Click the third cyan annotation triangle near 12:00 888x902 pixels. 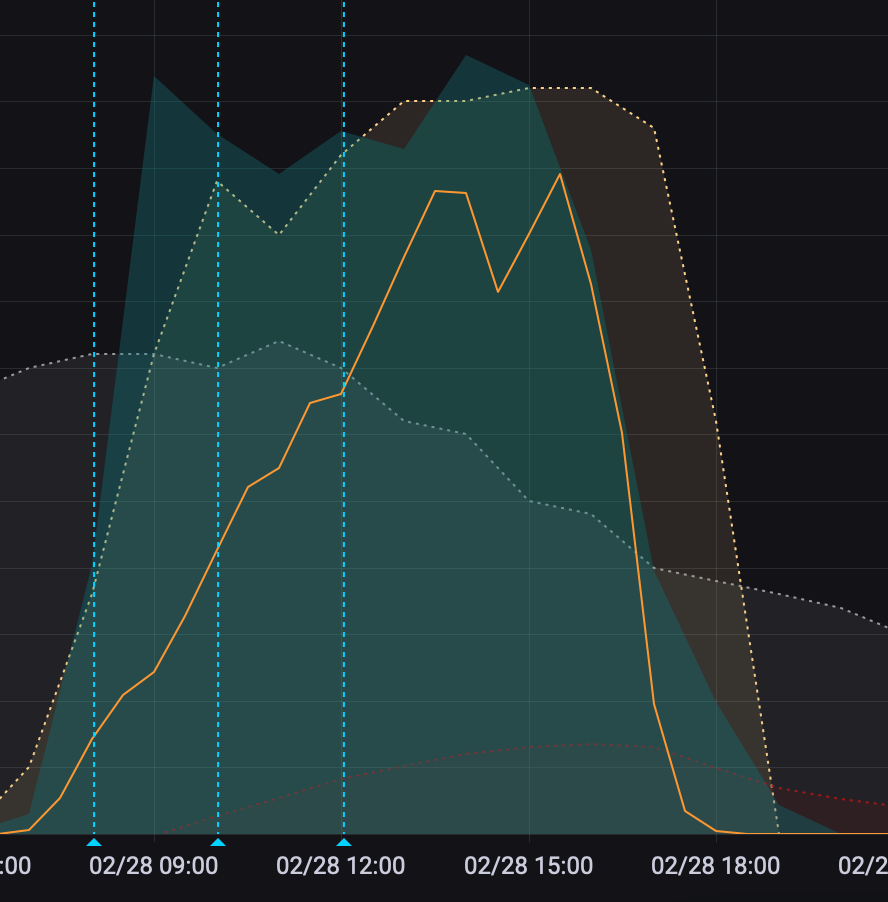coord(344,842)
